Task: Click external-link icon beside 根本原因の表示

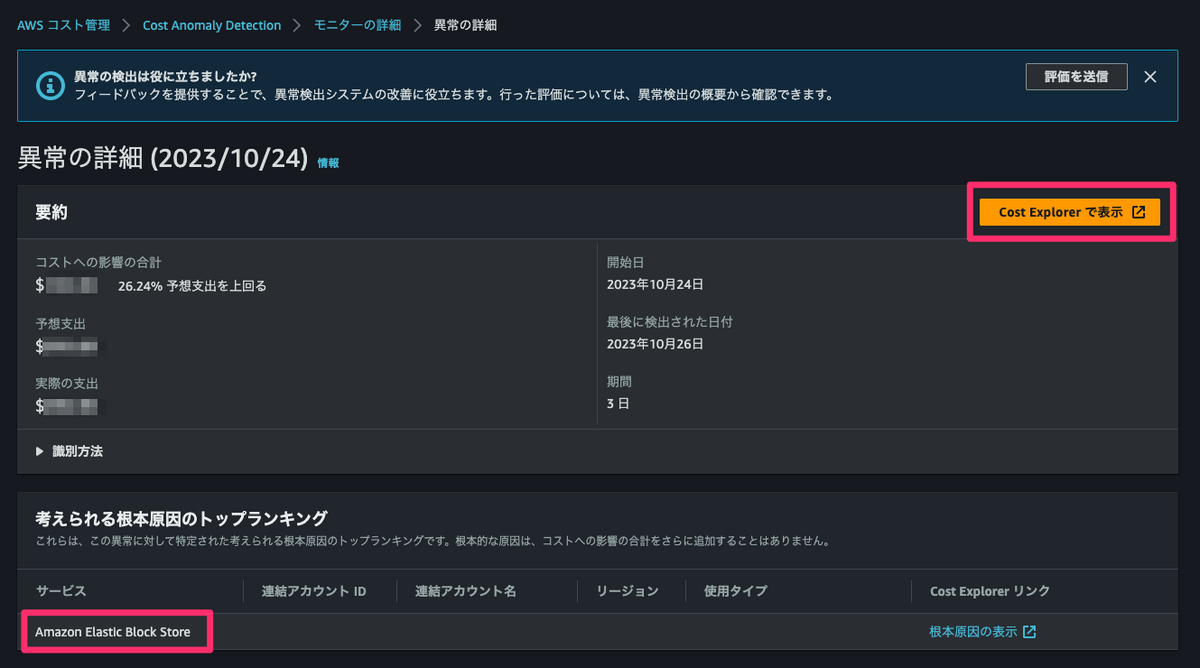Action: [1030, 632]
